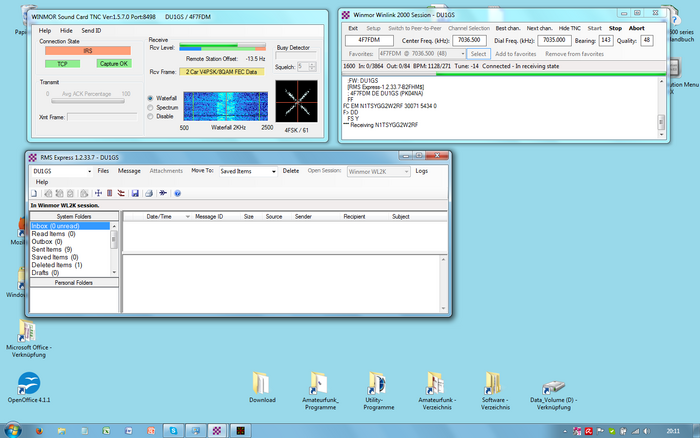Click the new message icon in RMS Express
This screenshot has height=438, width=700.
pyautogui.click(x=34, y=193)
